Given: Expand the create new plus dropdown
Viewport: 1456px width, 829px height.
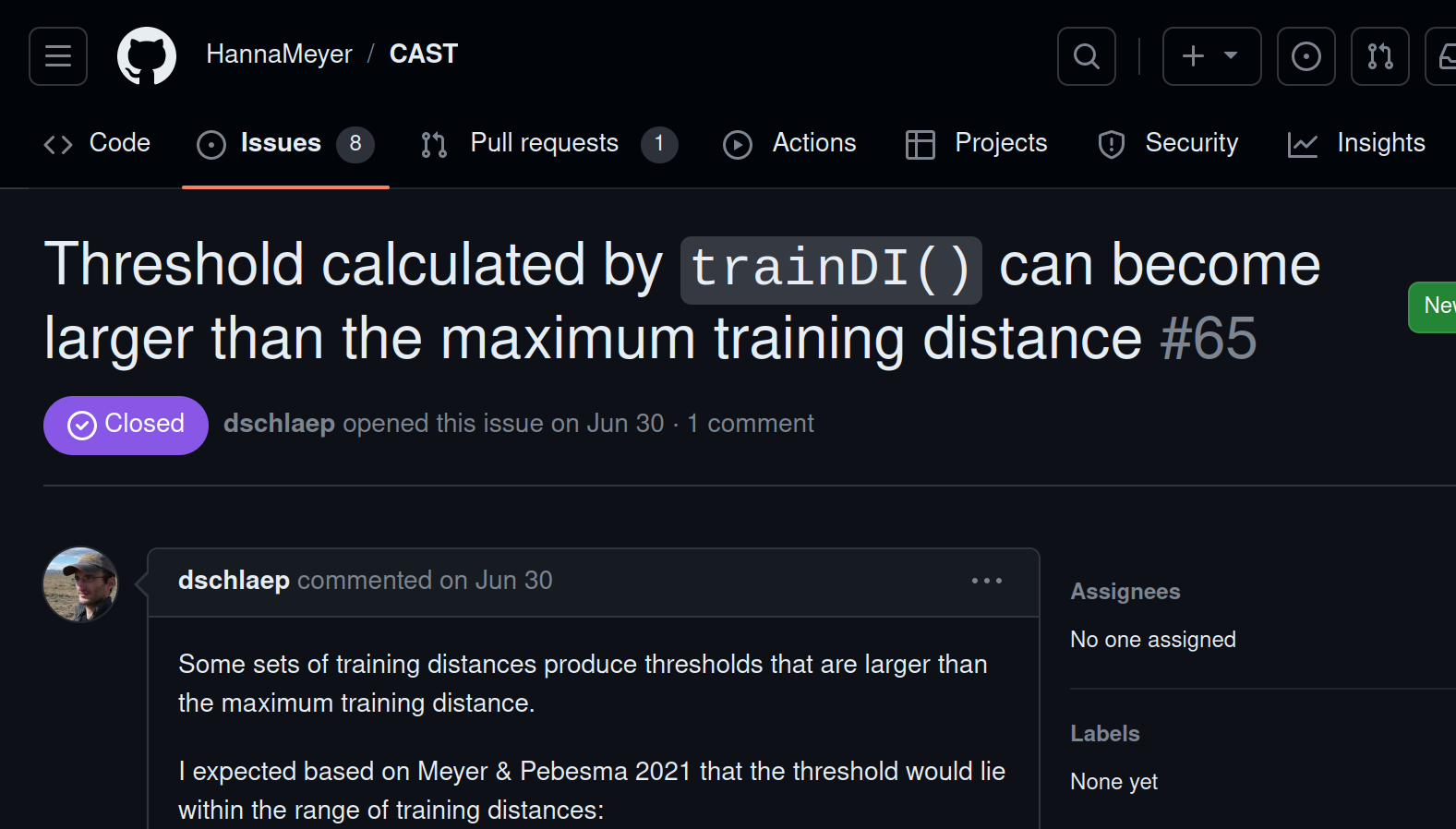Looking at the screenshot, I should pyautogui.click(x=1211, y=56).
